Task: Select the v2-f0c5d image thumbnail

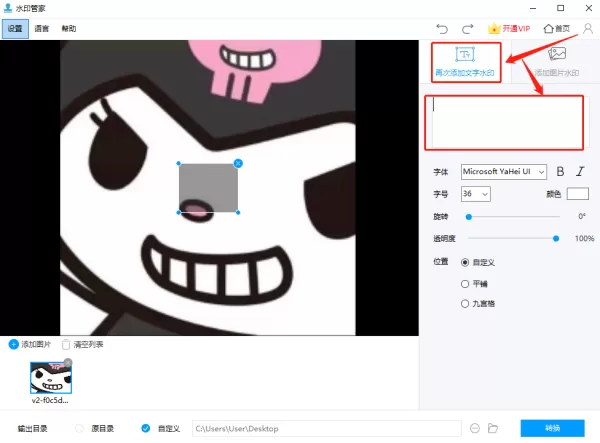Action: click(51, 378)
